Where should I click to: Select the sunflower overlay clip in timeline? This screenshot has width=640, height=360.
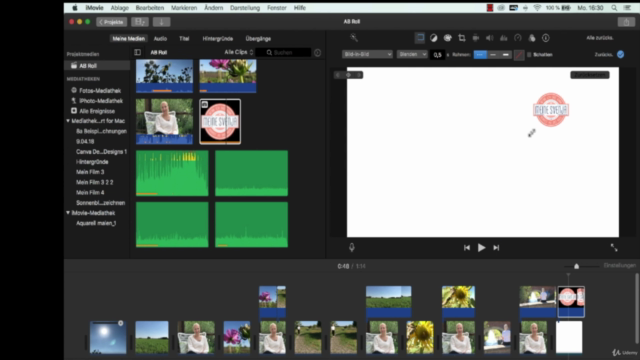click(x=458, y=302)
